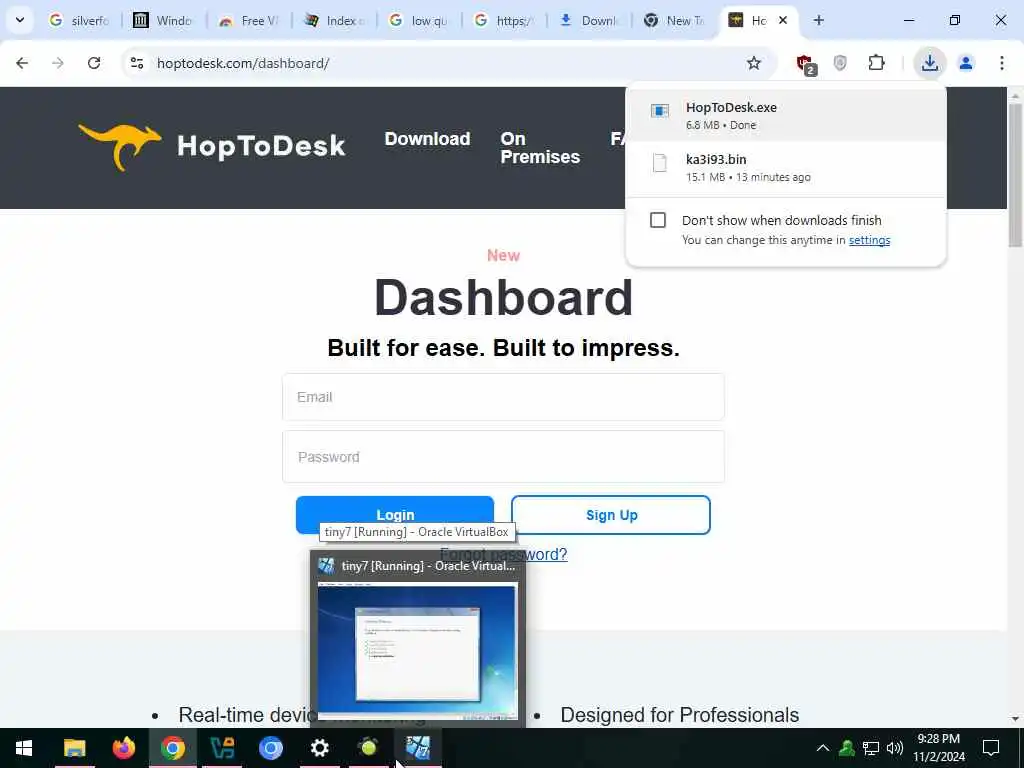Open the settings link in downloads popup
Viewport: 1024px width, 768px height.
pyautogui.click(x=869, y=240)
